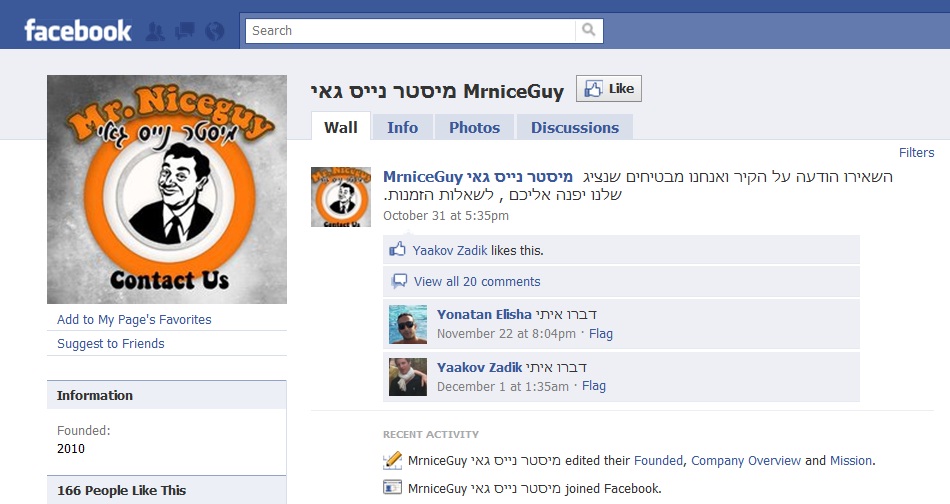Screen dimensions: 950x504
Task: Click the comment bubble icon
Action: (x=399, y=280)
